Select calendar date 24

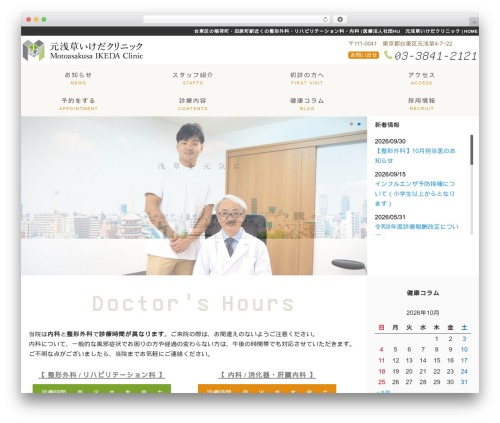(464, 371)
